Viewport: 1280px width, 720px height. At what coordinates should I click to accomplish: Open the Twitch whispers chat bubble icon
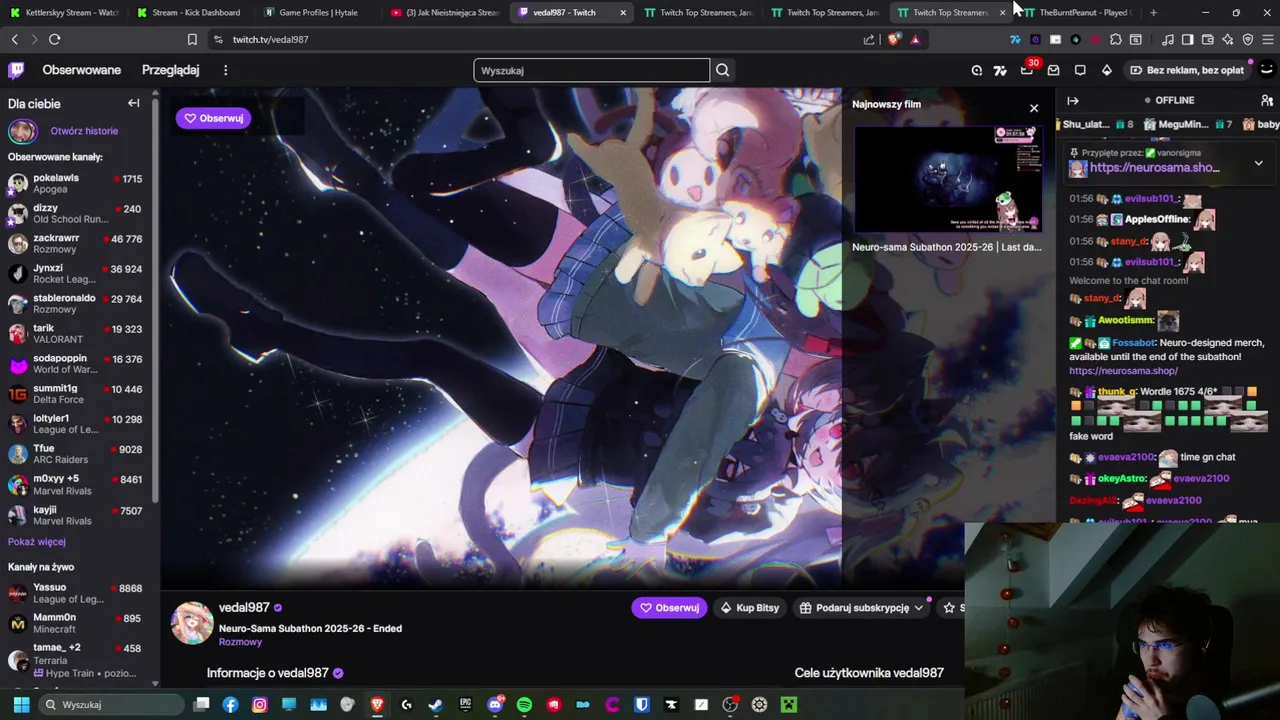pyautogui.click(x=1080, y=70)
